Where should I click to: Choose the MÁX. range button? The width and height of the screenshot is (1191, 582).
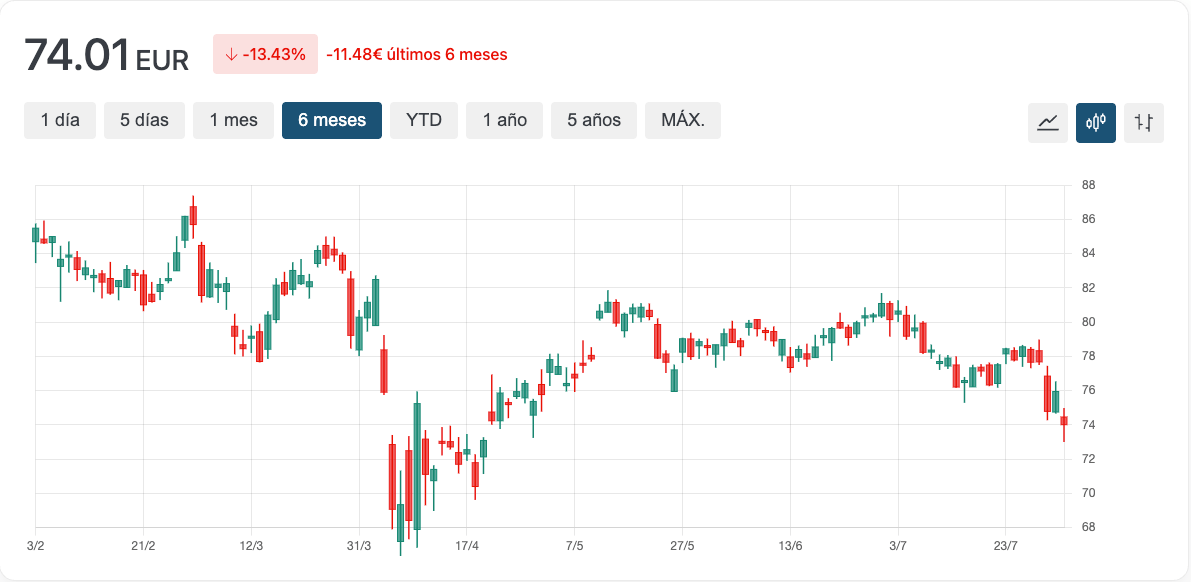tap(683, 120)
